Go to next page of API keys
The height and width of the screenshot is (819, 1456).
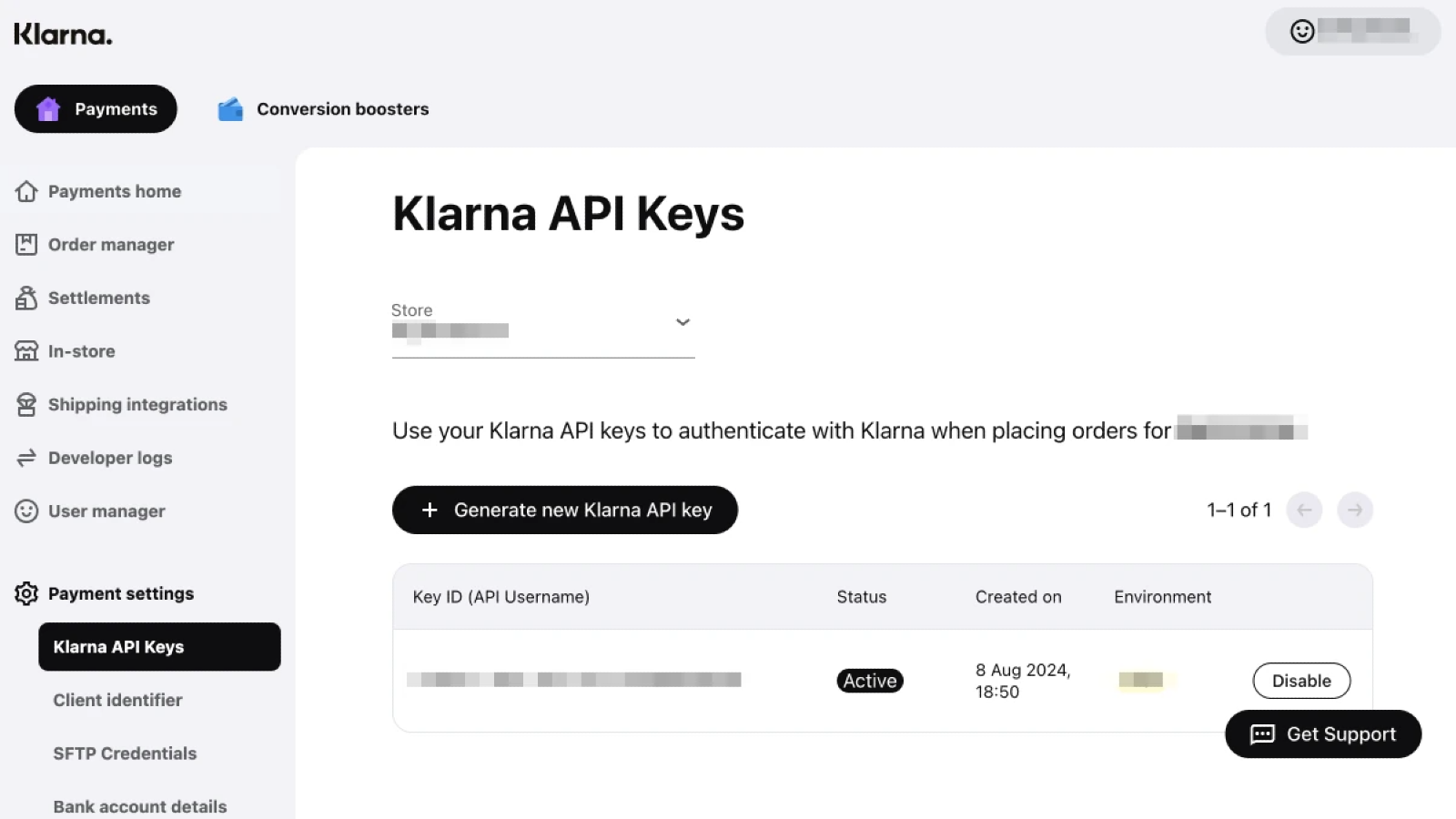pos(1355,511)
